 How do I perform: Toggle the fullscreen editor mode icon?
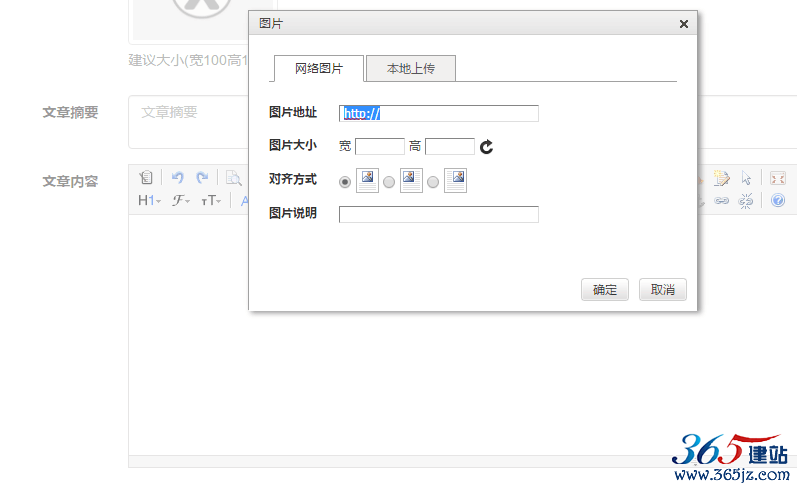(778, 178)
